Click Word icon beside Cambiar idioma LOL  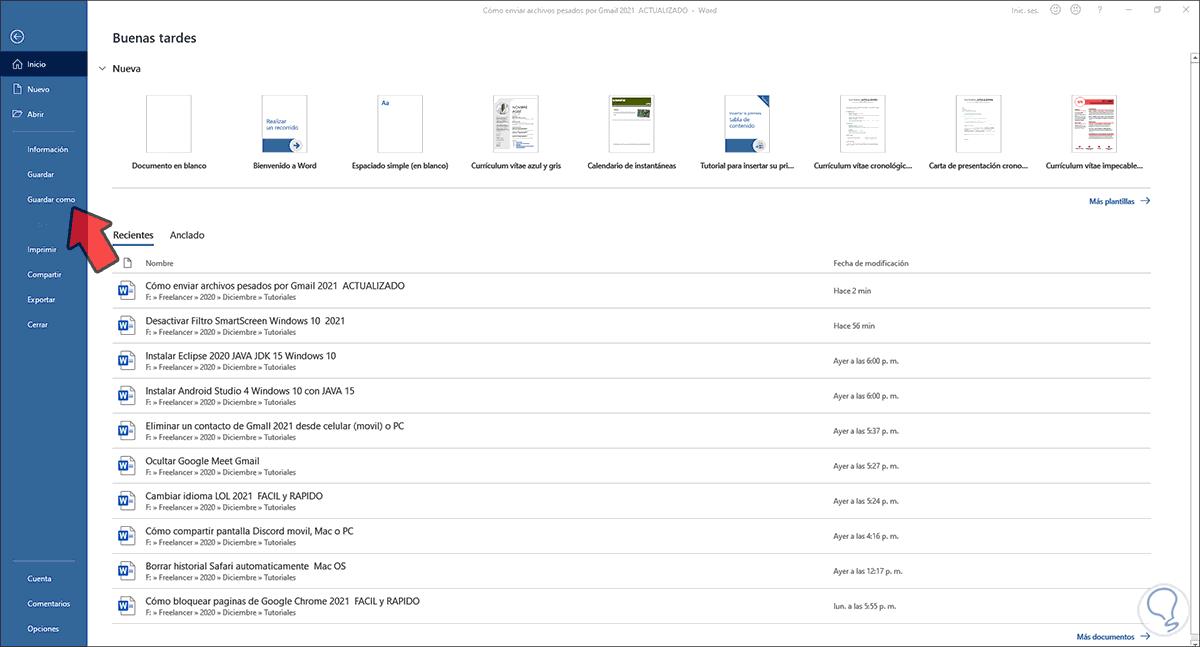(126, 501)
